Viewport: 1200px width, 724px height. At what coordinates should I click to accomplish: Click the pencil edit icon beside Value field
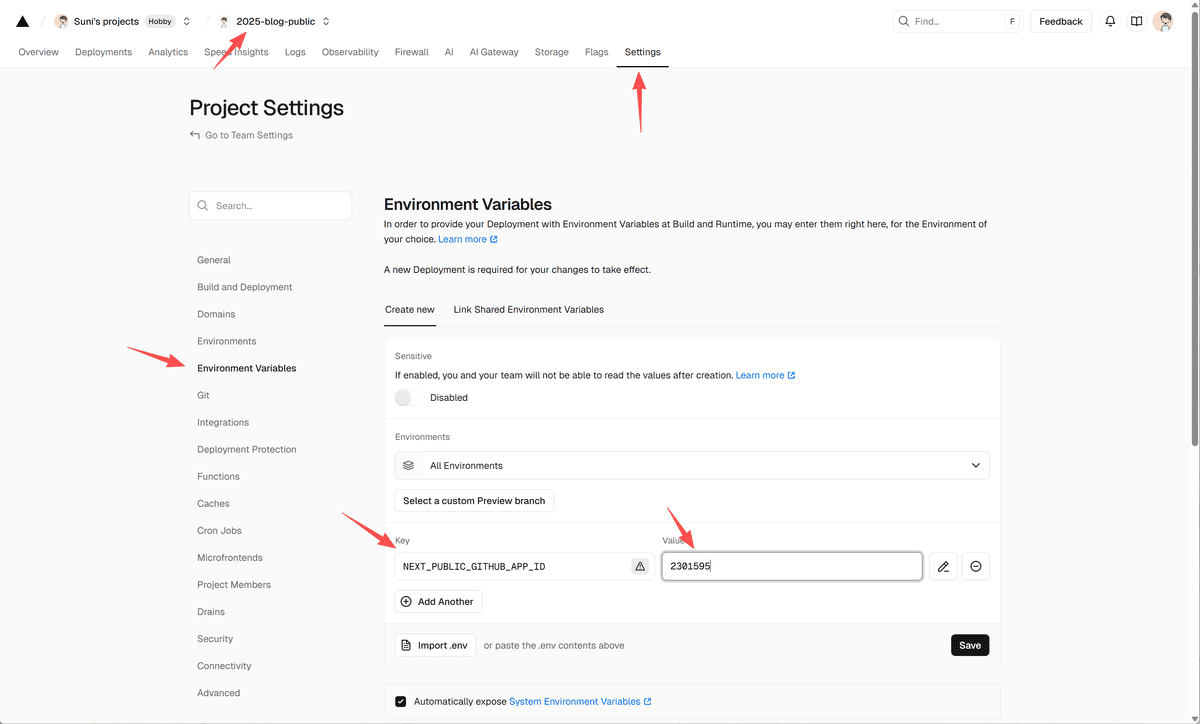pyautogui.click(x=943, y=567)
